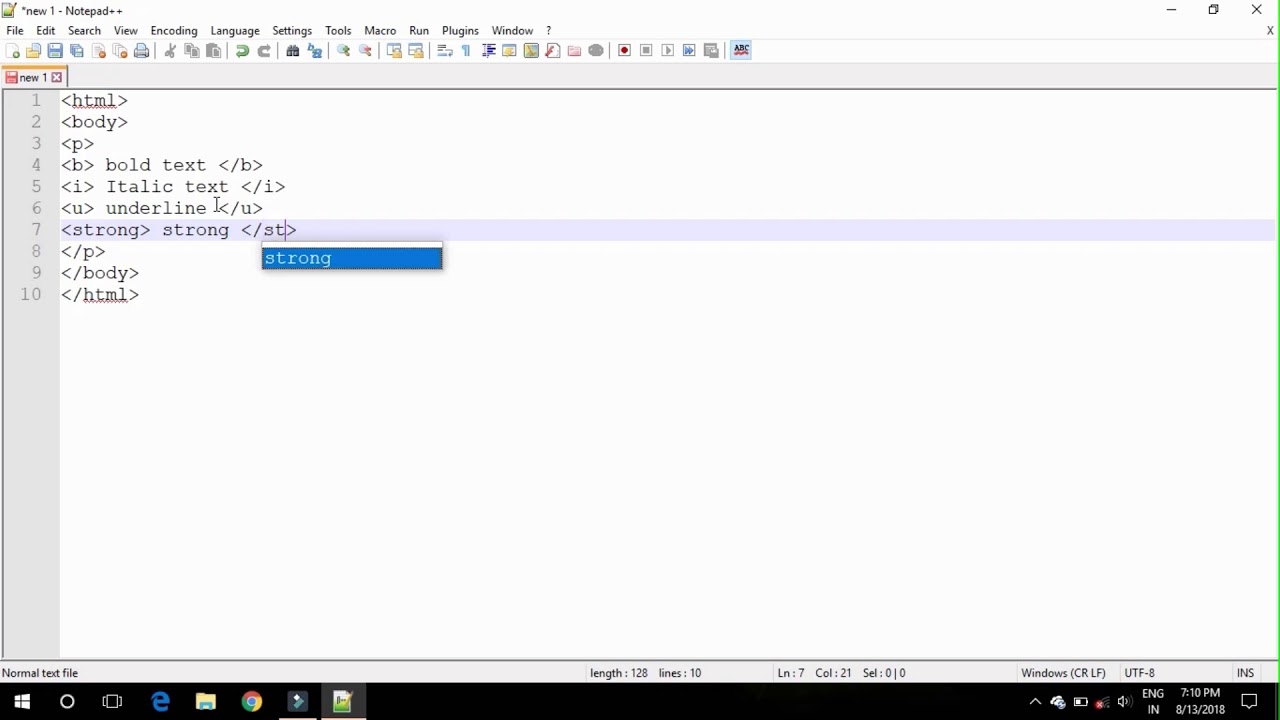Viewport: 1280px width, 720px height.
Task: Click the Monitoring eye toolbar icon
Action: coord(596,51)
